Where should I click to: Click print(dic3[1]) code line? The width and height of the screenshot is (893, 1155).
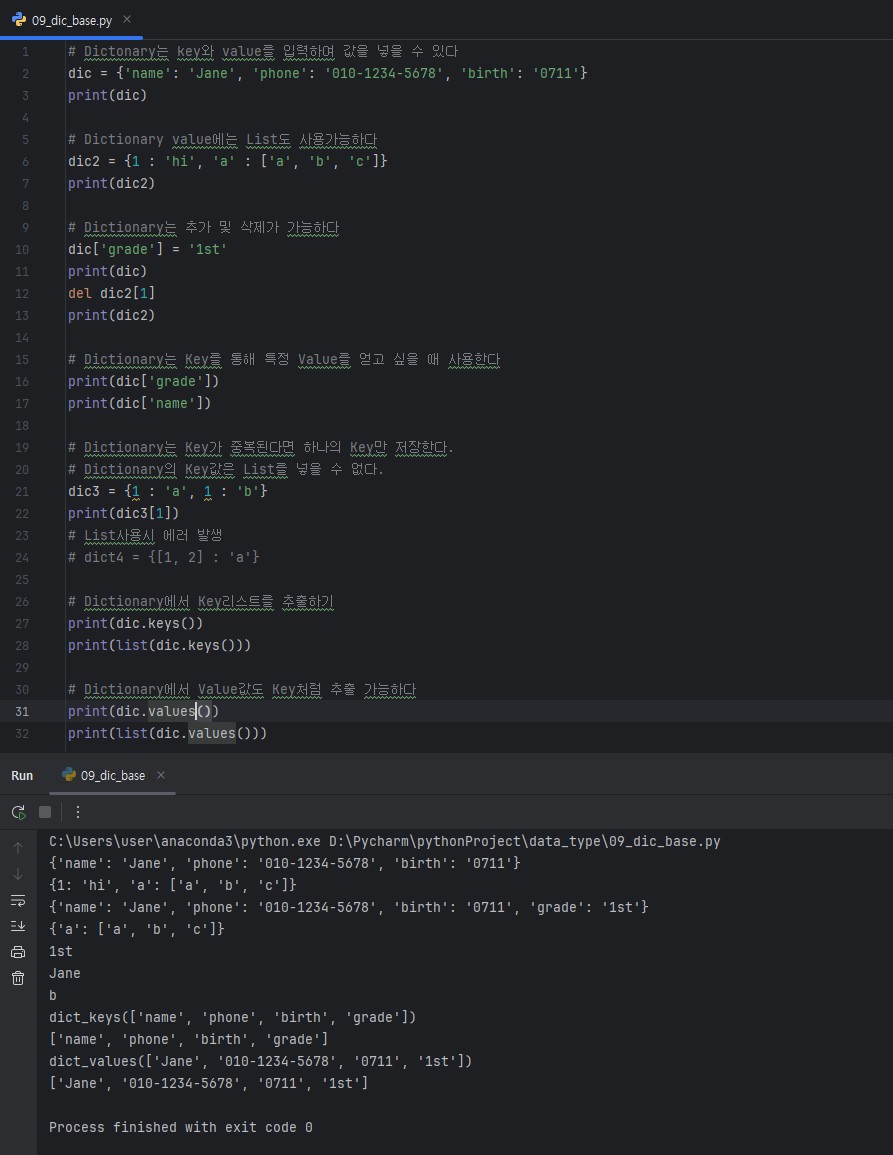123,513
